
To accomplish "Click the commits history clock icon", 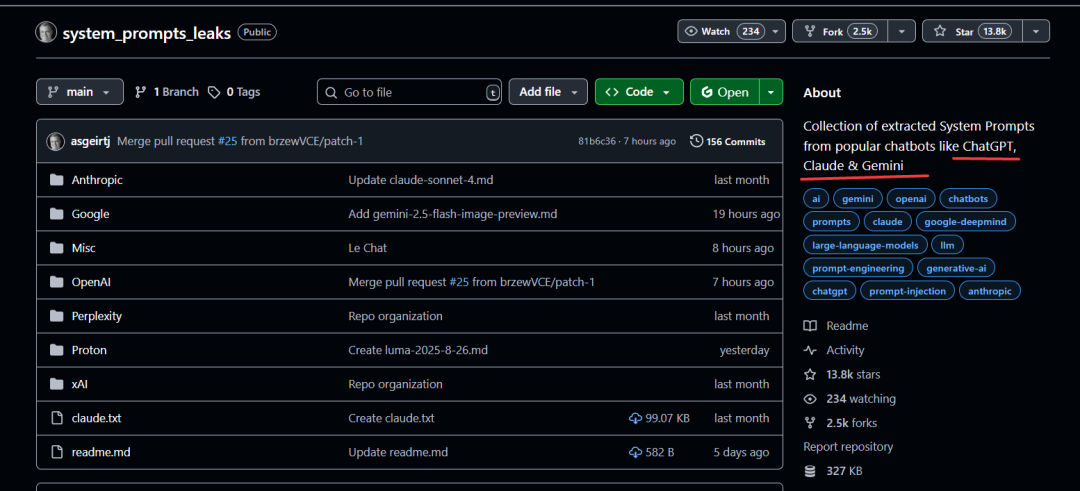I will click(696, 141).
